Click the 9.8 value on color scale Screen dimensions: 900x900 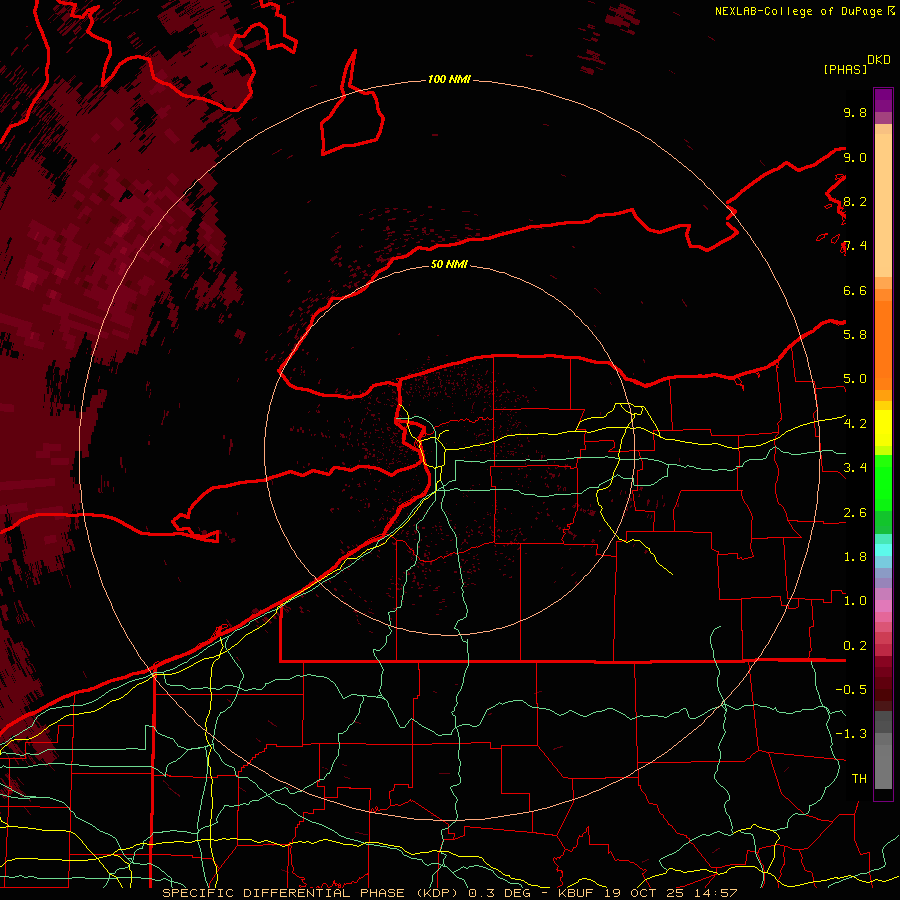coord(855,112)
